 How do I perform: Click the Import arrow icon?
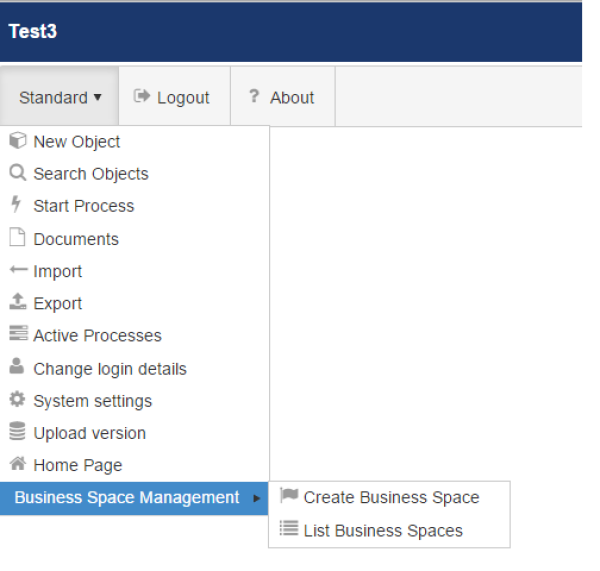pyautogui.click(x=17, y=270)
